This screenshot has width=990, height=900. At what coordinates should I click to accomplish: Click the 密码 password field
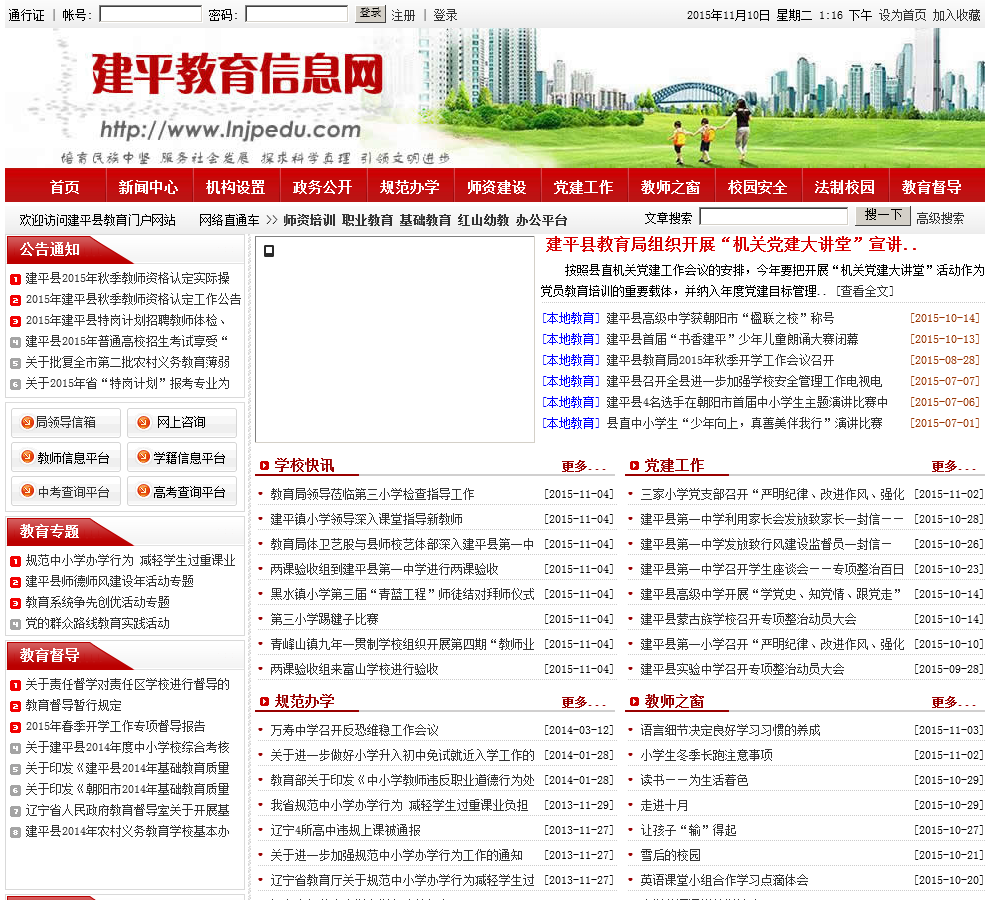coord(296,14)
